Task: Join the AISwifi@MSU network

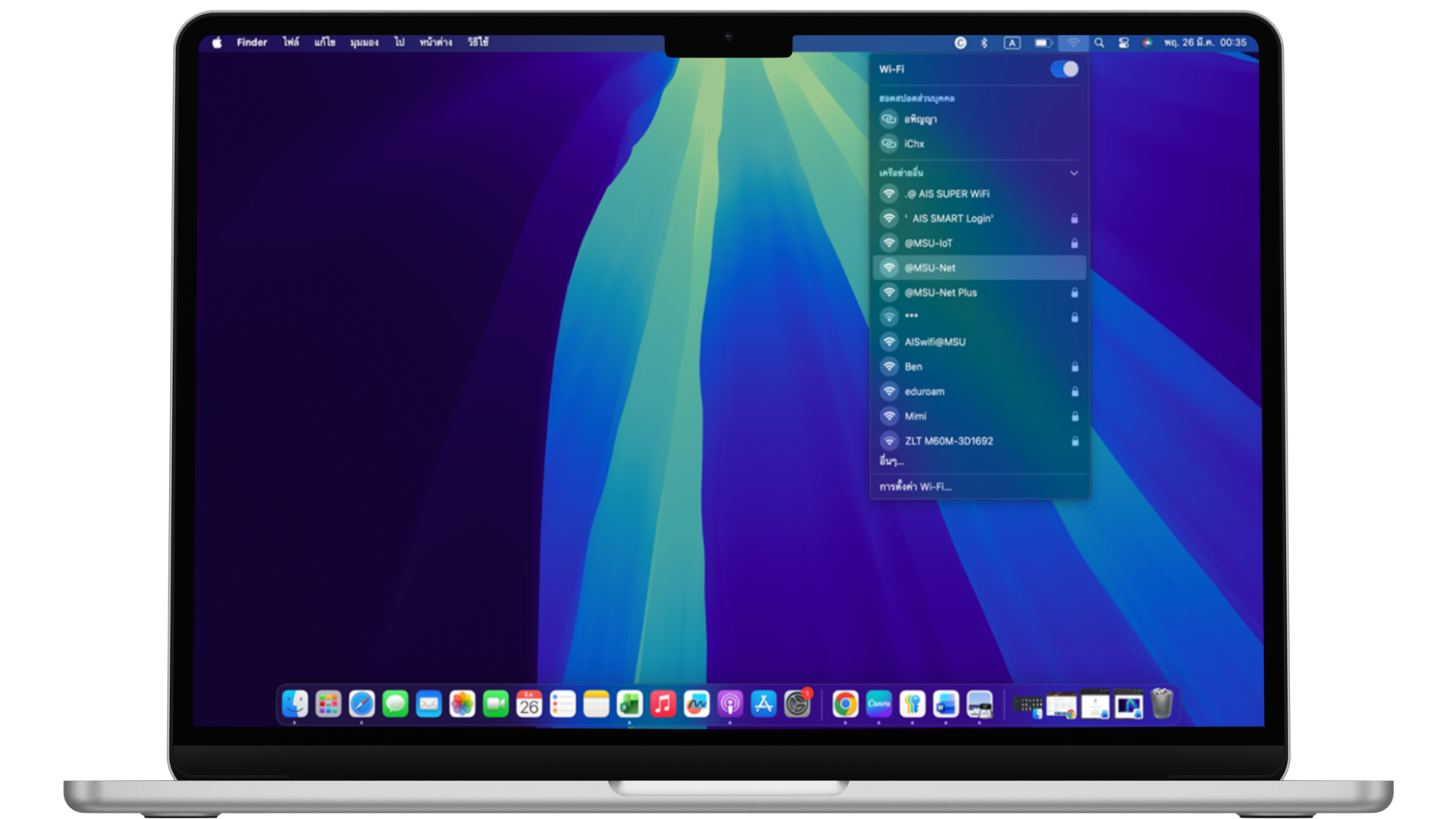Action: [x=979, y=342]
